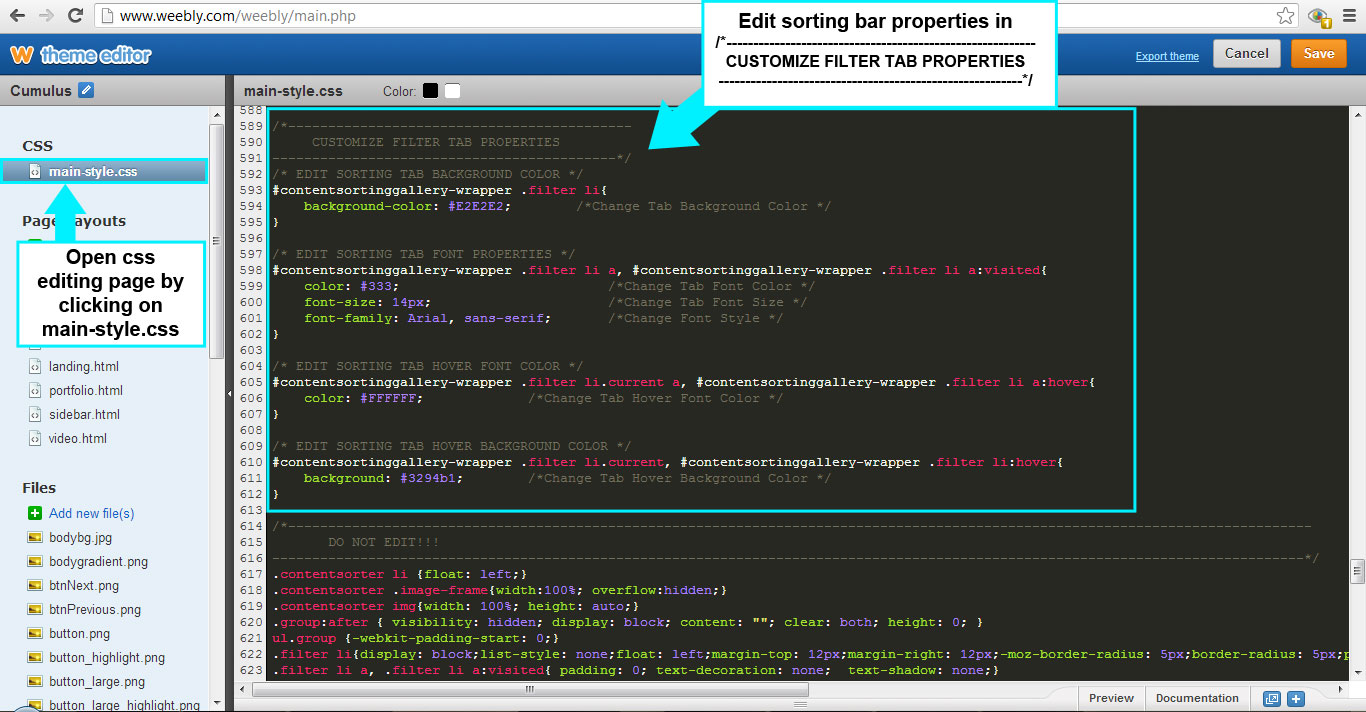The width and height of the screenshot is (1366, 712).
Task: Click the orange Save button
Action: click(x=1318, y=54)
